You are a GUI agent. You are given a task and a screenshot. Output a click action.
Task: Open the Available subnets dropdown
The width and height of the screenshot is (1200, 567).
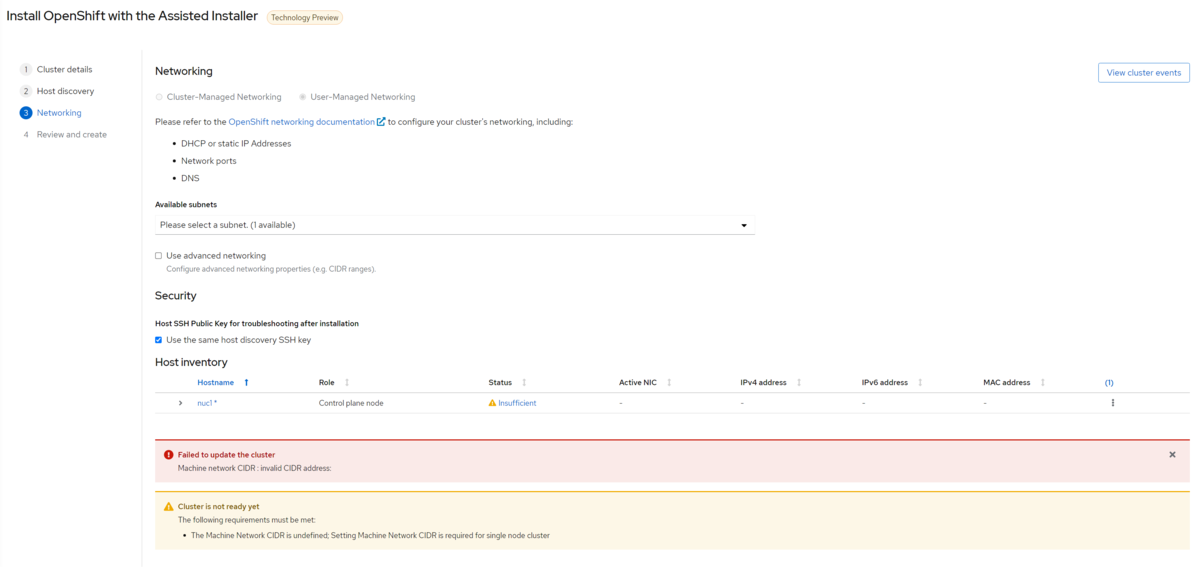(x=454, y=225)
